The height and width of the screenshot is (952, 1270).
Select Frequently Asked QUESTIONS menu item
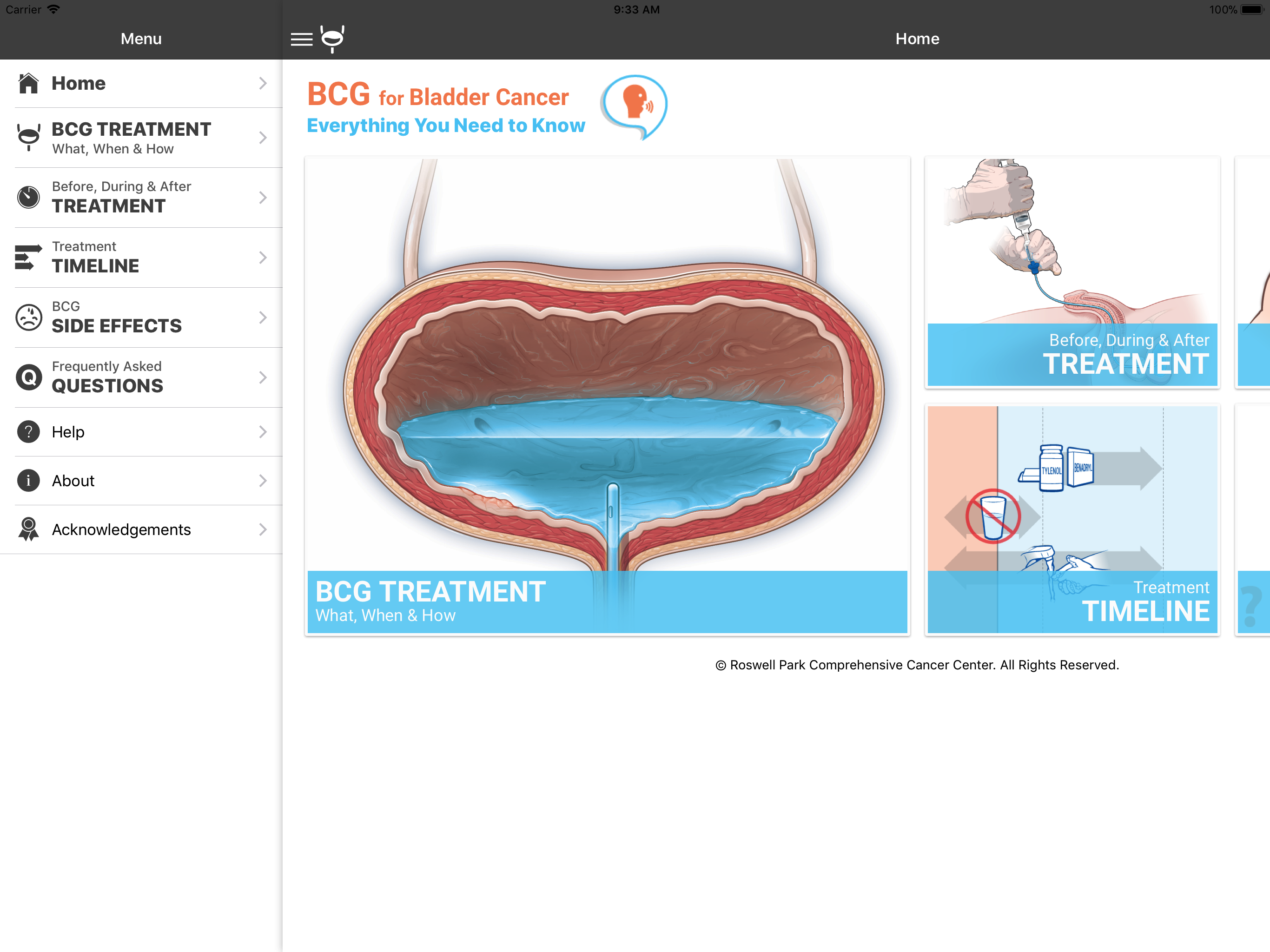[141, 377]
